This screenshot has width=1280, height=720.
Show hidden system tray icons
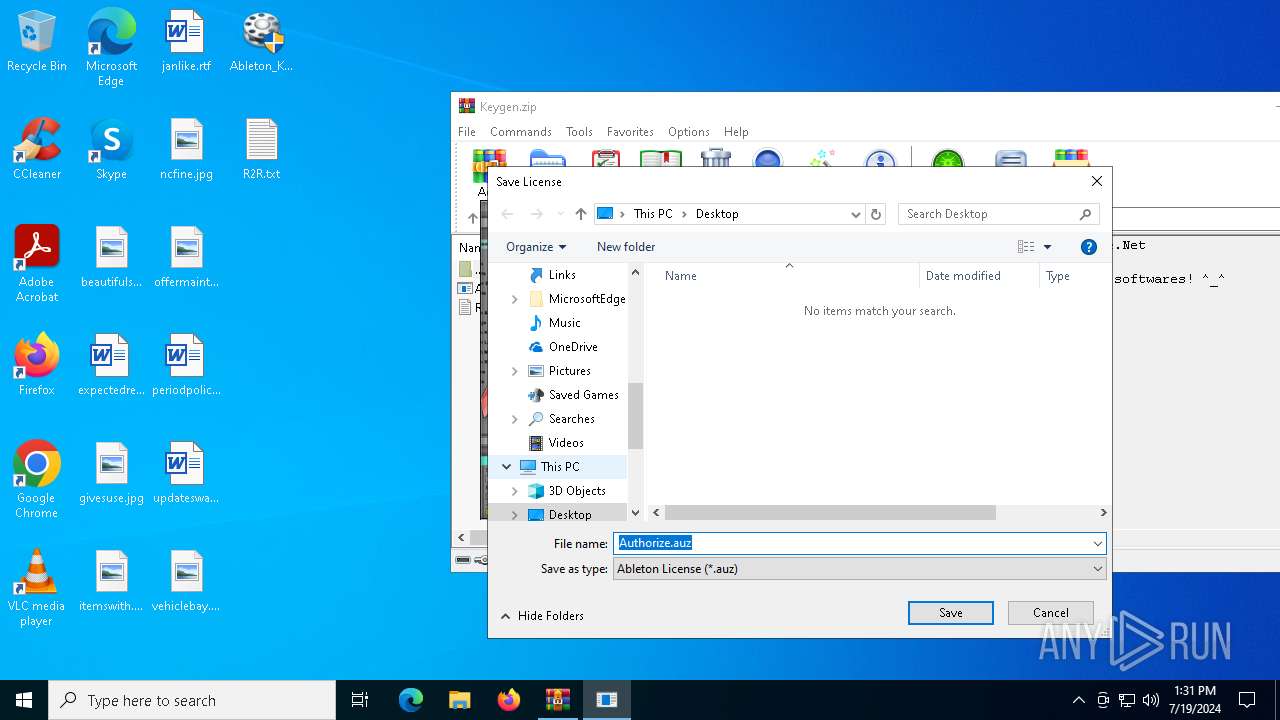(1078, 700)
